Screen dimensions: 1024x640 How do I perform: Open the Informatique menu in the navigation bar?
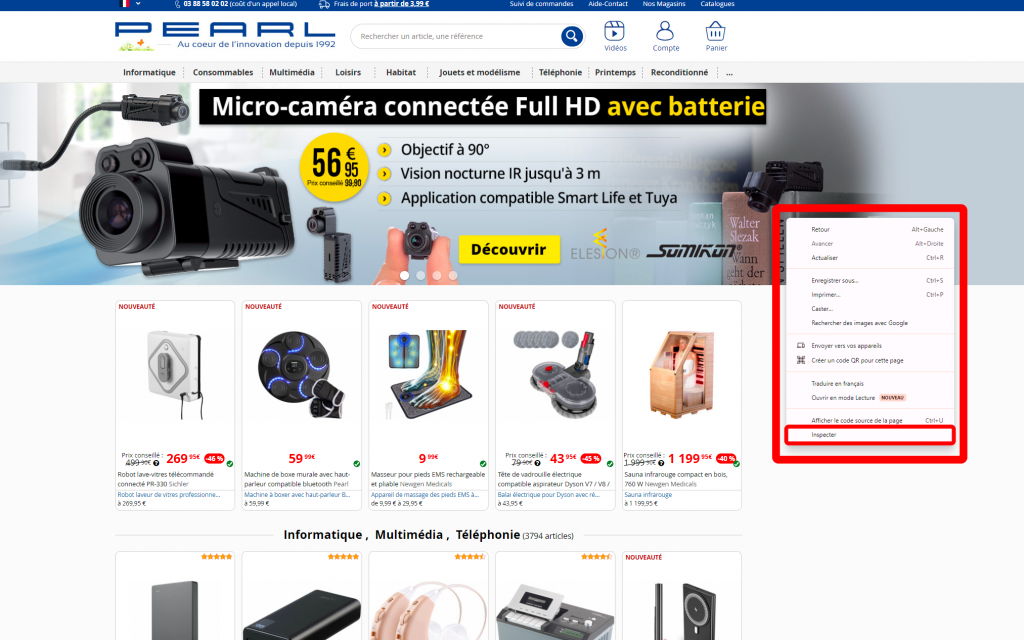point(149,72)
